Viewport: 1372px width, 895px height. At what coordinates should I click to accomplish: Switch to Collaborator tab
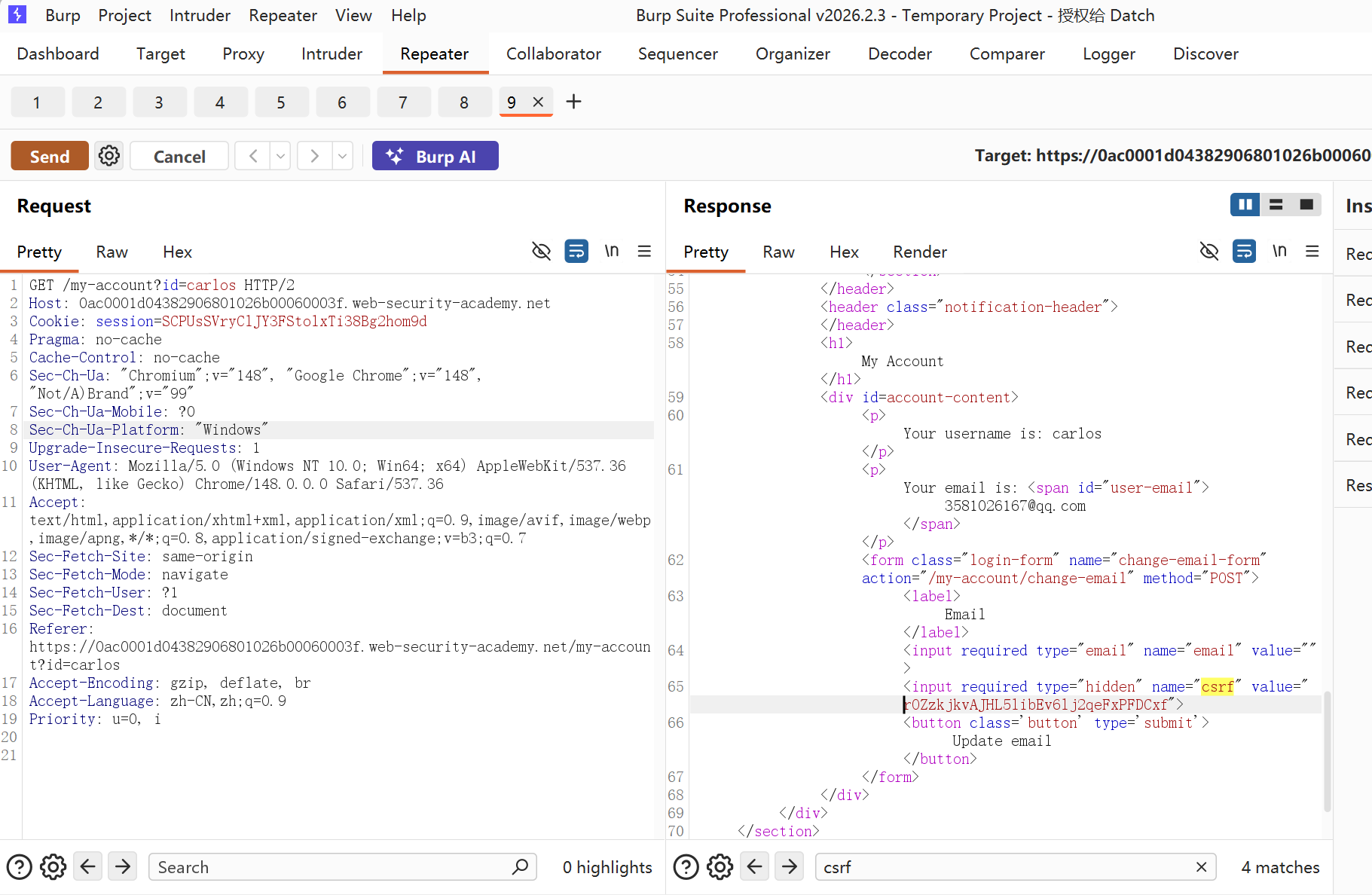click(x=554, y=53)
